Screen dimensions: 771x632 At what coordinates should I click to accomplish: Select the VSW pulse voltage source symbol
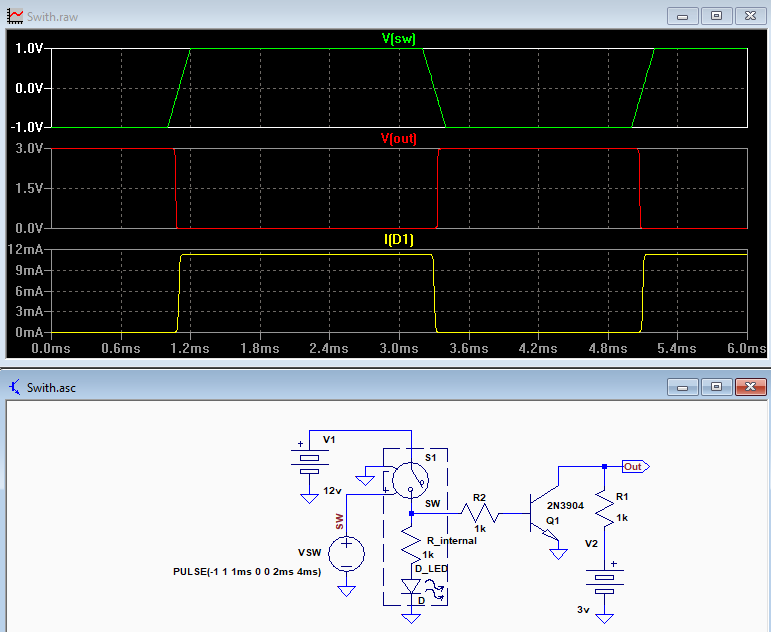coord(346,554)
